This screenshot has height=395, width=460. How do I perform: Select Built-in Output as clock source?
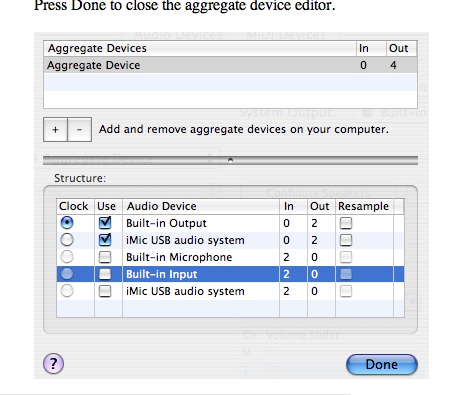click(67, 223)
